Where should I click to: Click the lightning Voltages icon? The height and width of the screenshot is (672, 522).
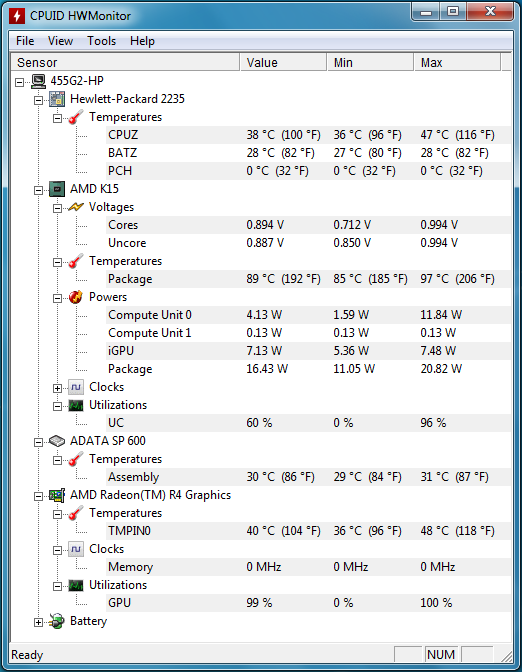[x=76, y=207]
